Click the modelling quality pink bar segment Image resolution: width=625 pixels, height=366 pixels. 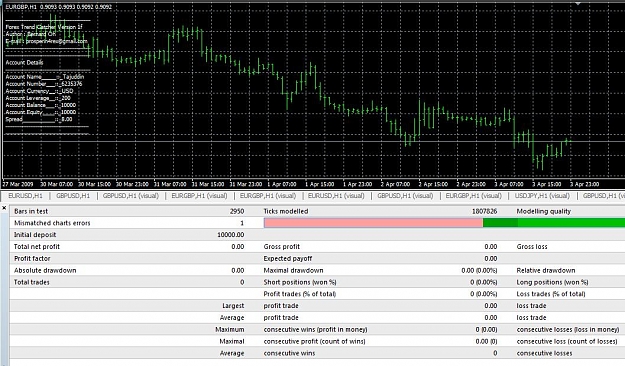(x=373, y=223)
